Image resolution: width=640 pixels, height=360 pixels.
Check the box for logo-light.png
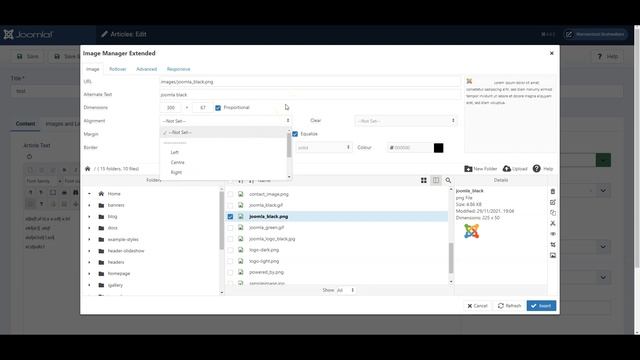click(230, 261)
